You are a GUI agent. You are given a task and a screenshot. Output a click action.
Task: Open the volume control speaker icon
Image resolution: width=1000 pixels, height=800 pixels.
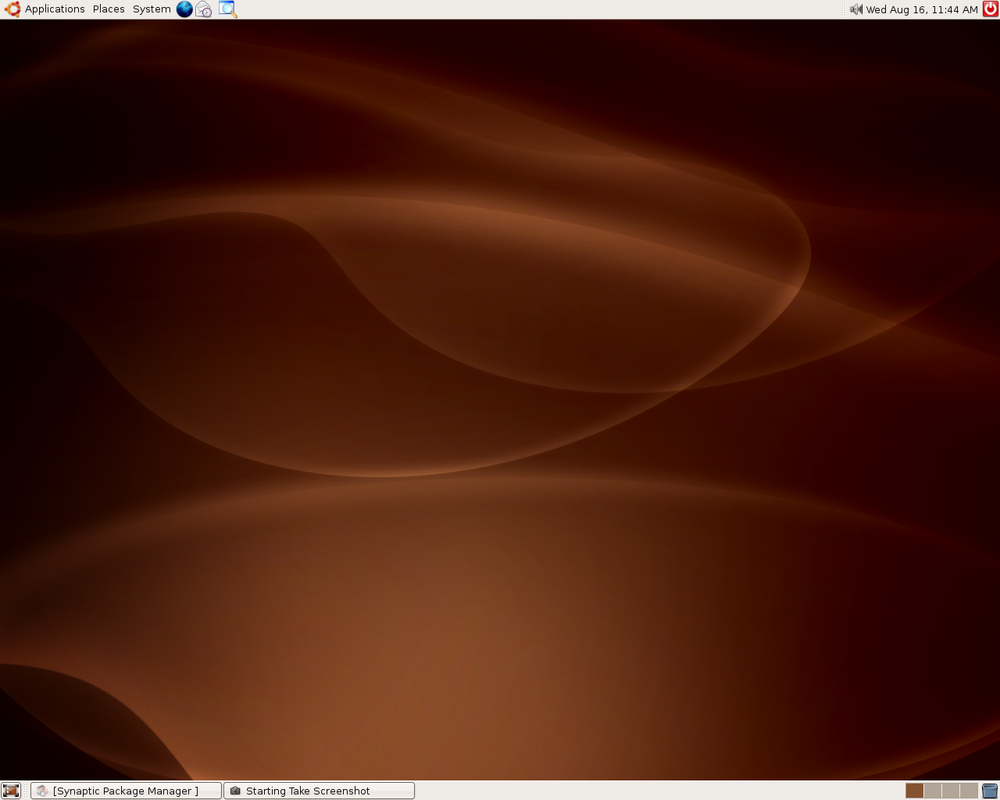pos(857,9)
